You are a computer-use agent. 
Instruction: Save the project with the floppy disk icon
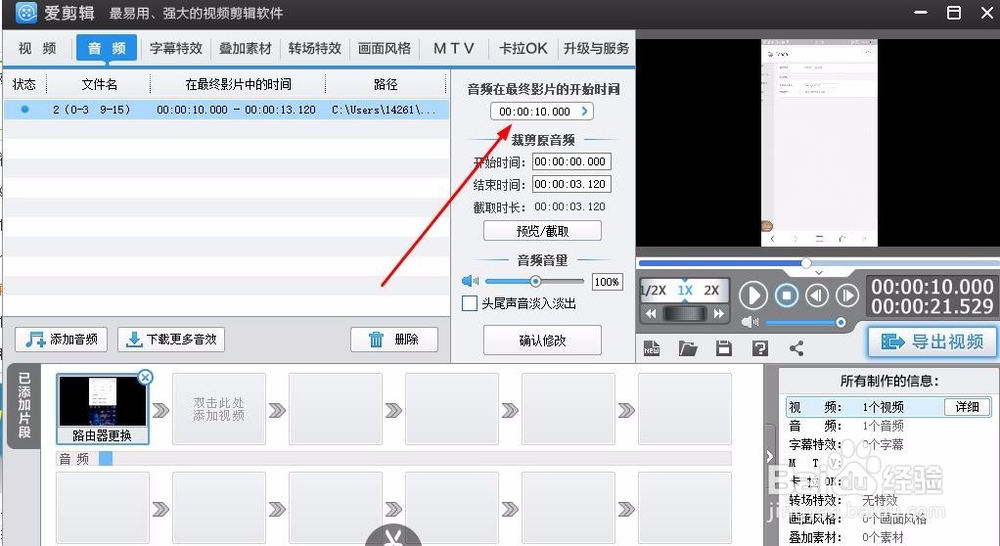coord(724,348)
